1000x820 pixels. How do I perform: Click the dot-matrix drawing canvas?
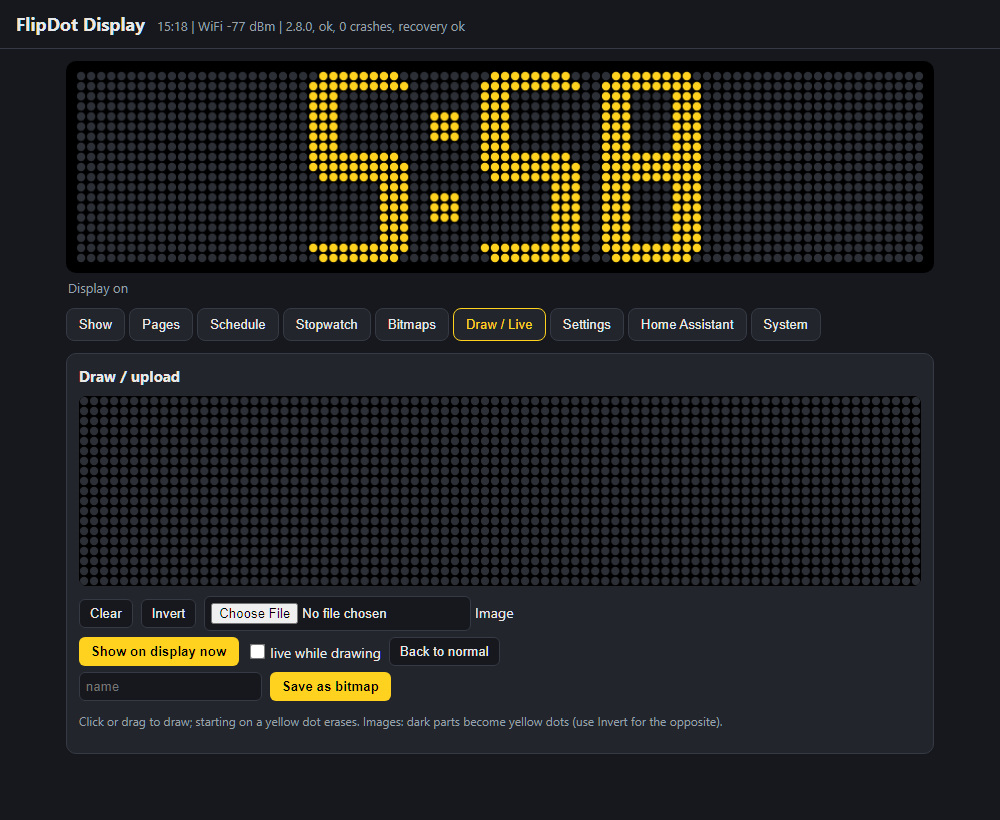[500, 491]
